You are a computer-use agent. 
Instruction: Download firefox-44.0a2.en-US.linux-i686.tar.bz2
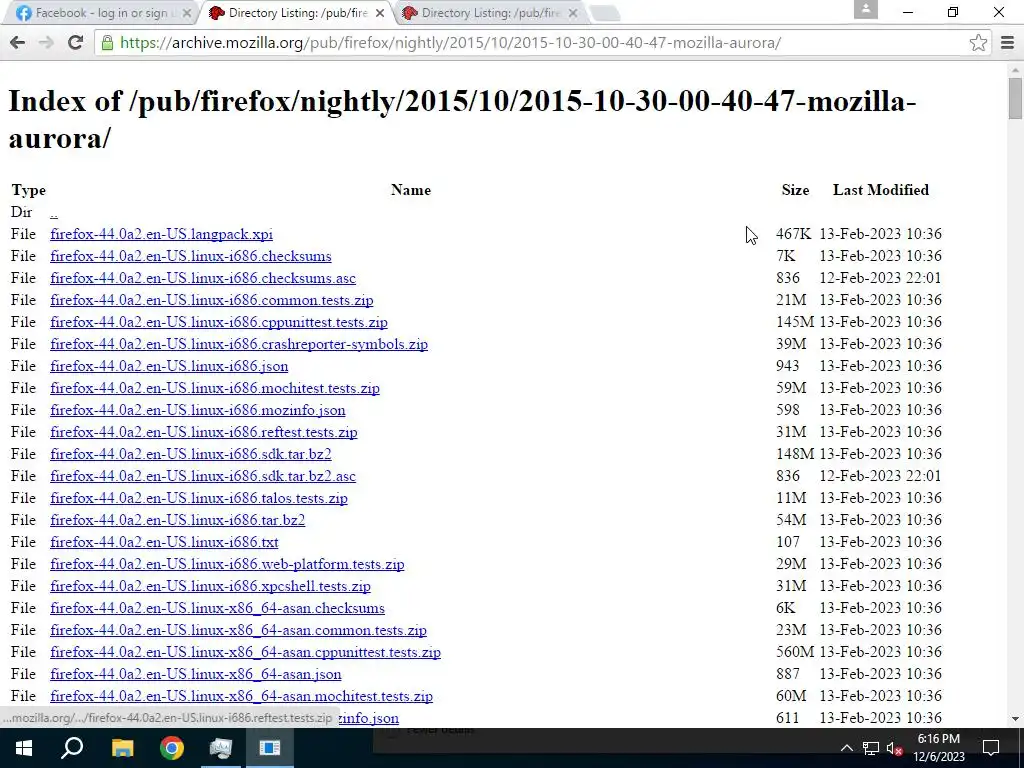pyautogui.click(x=178, y=520)
